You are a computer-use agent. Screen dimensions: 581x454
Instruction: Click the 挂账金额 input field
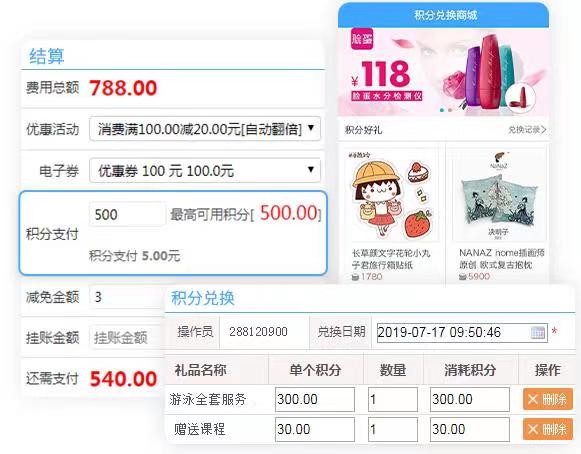(x=126, y=337)
